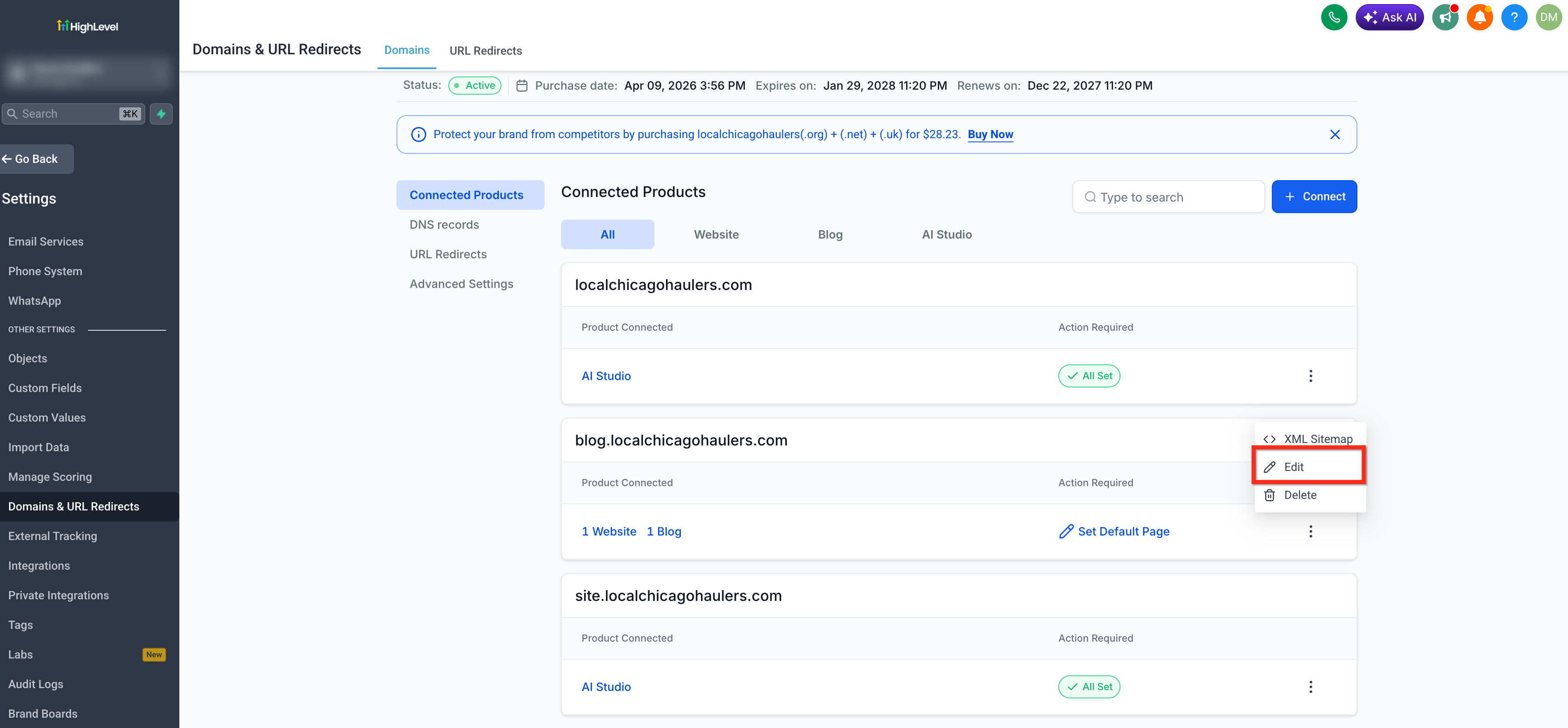Click the green lightning quick actions icon
This screenshot has width=1568, height=728.
(x=161, y=114)
